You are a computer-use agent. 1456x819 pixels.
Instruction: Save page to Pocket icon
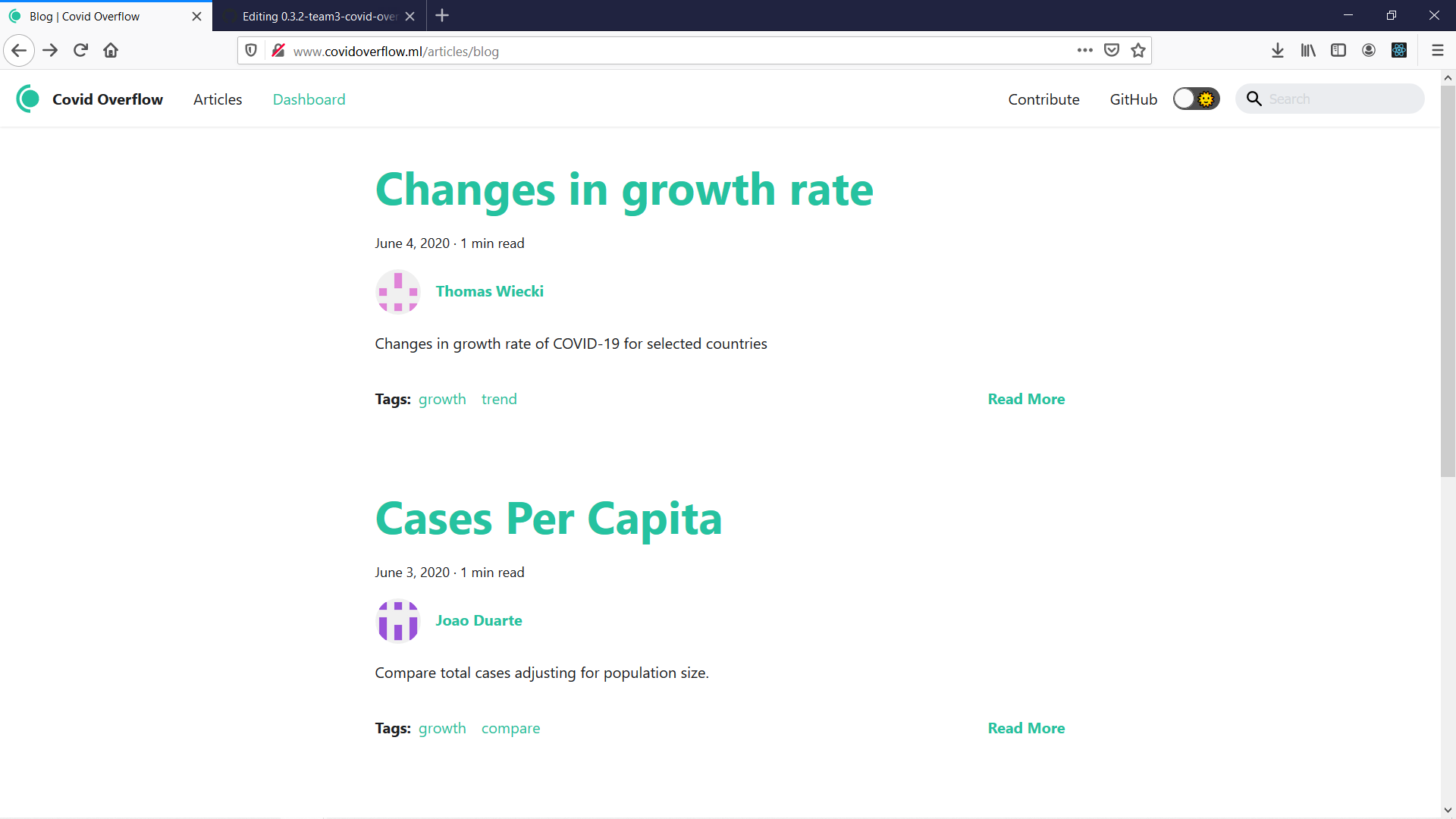1112,51
